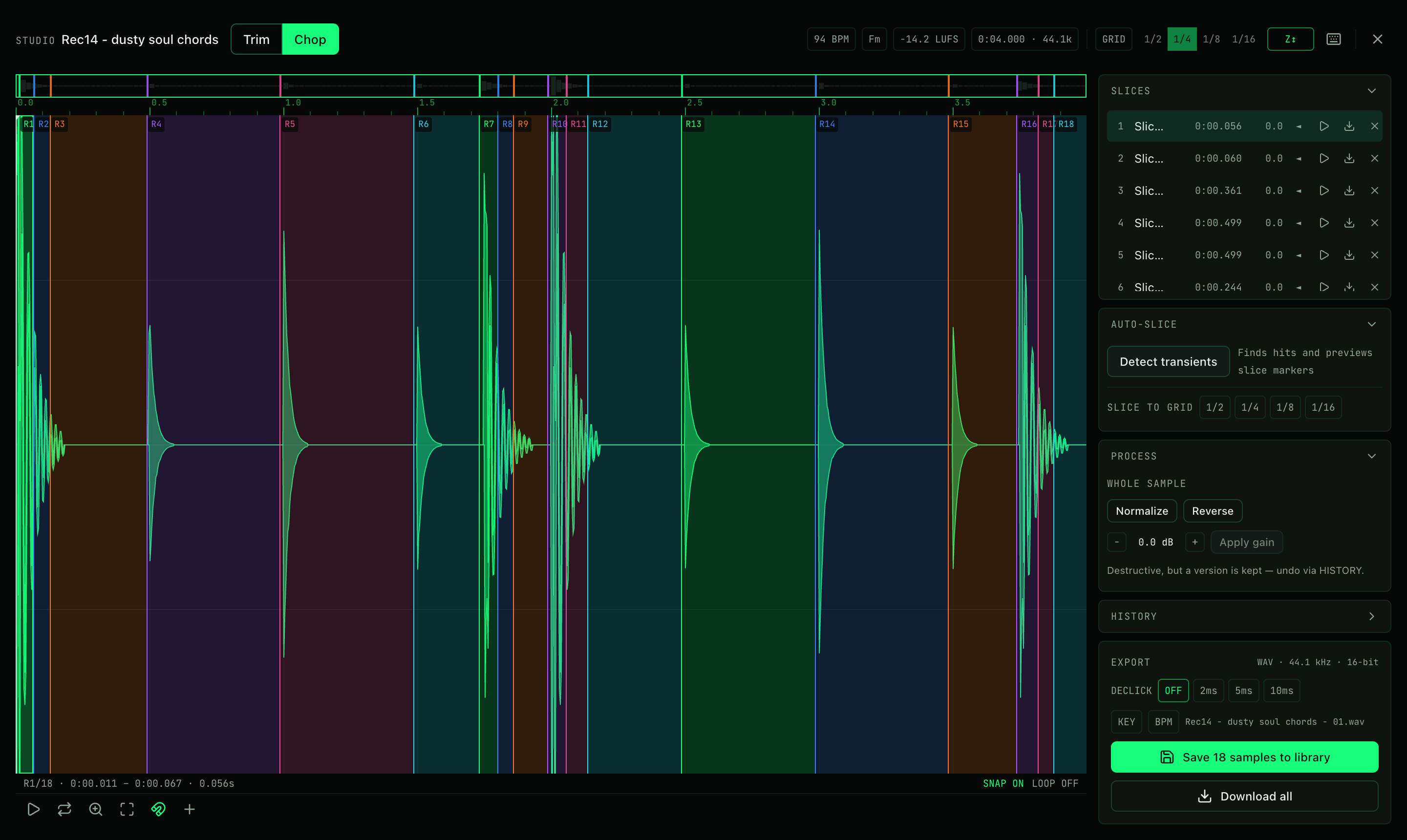The width and height of the screenshot is (1407, 840).
Task: Switch to Trim mode
Action: pyautogui.click(x=256, y=39)
